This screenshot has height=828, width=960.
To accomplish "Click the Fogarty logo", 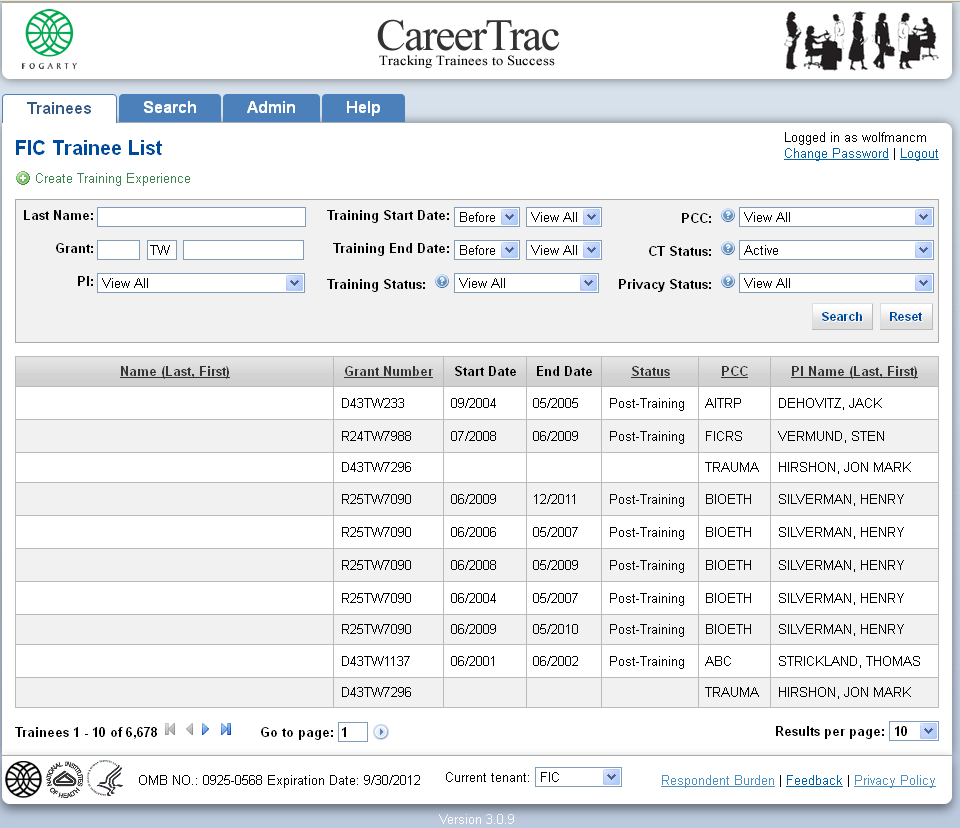I will [x=50, y=40].
